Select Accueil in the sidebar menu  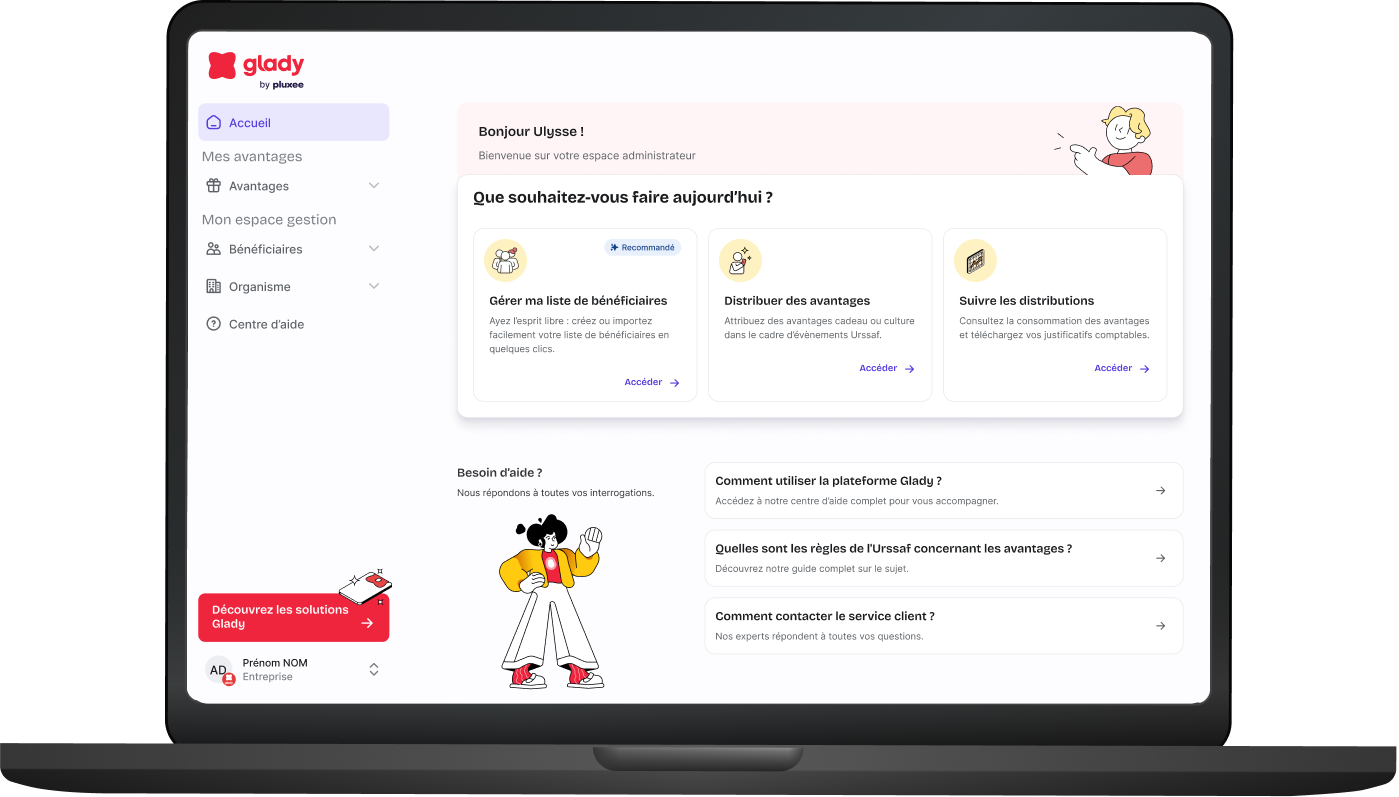pyautogui.click(x=249, y=121)
